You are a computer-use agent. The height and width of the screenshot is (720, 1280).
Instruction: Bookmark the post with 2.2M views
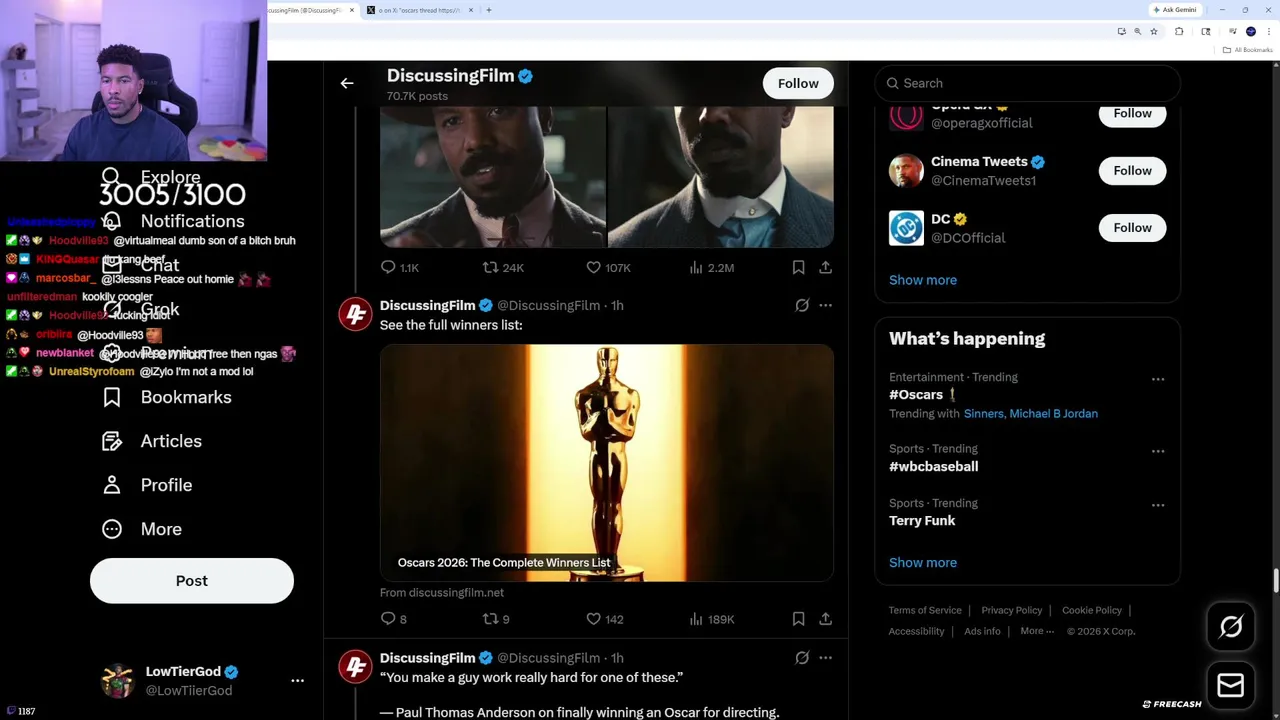798,267
